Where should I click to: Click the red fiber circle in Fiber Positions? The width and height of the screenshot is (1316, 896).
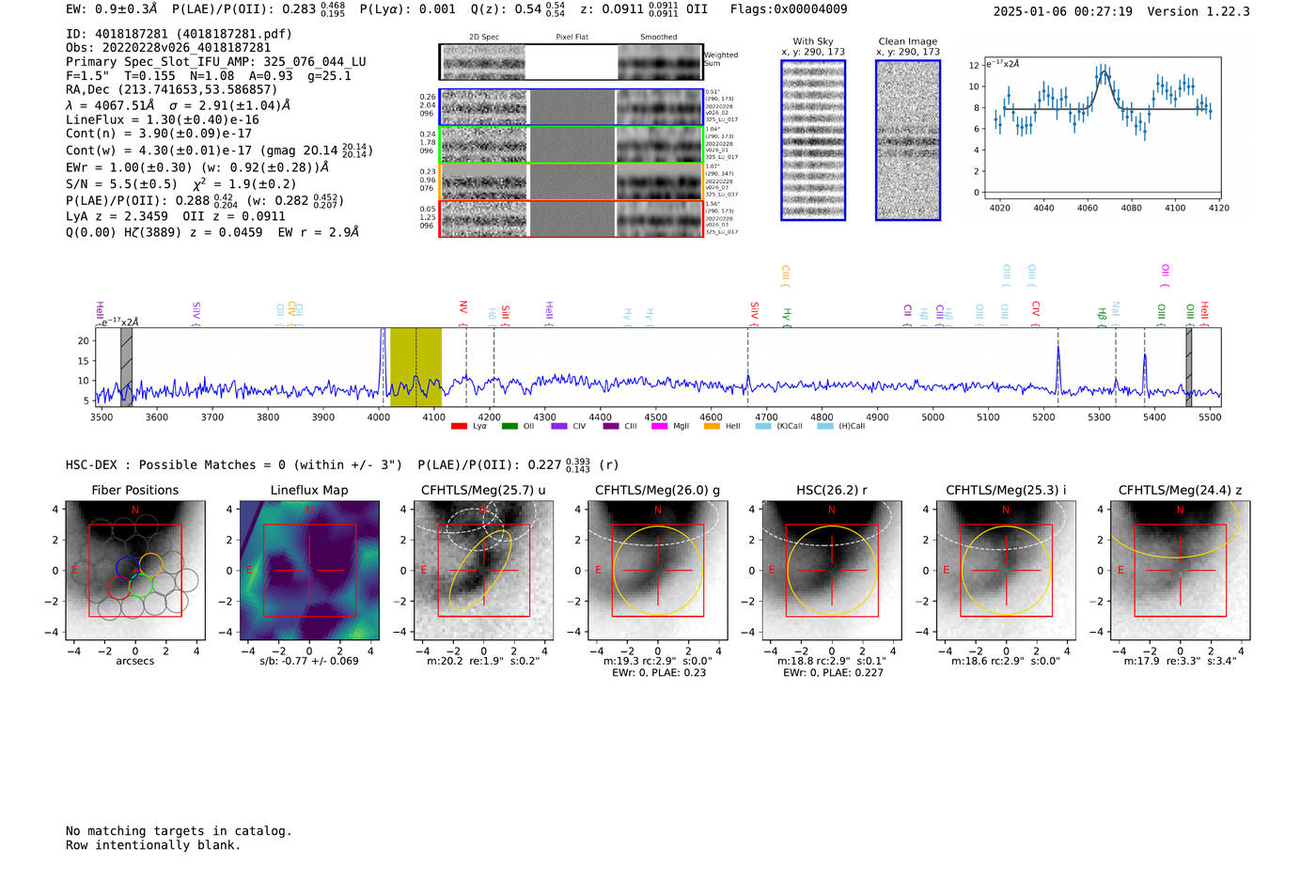coord(119,588)
